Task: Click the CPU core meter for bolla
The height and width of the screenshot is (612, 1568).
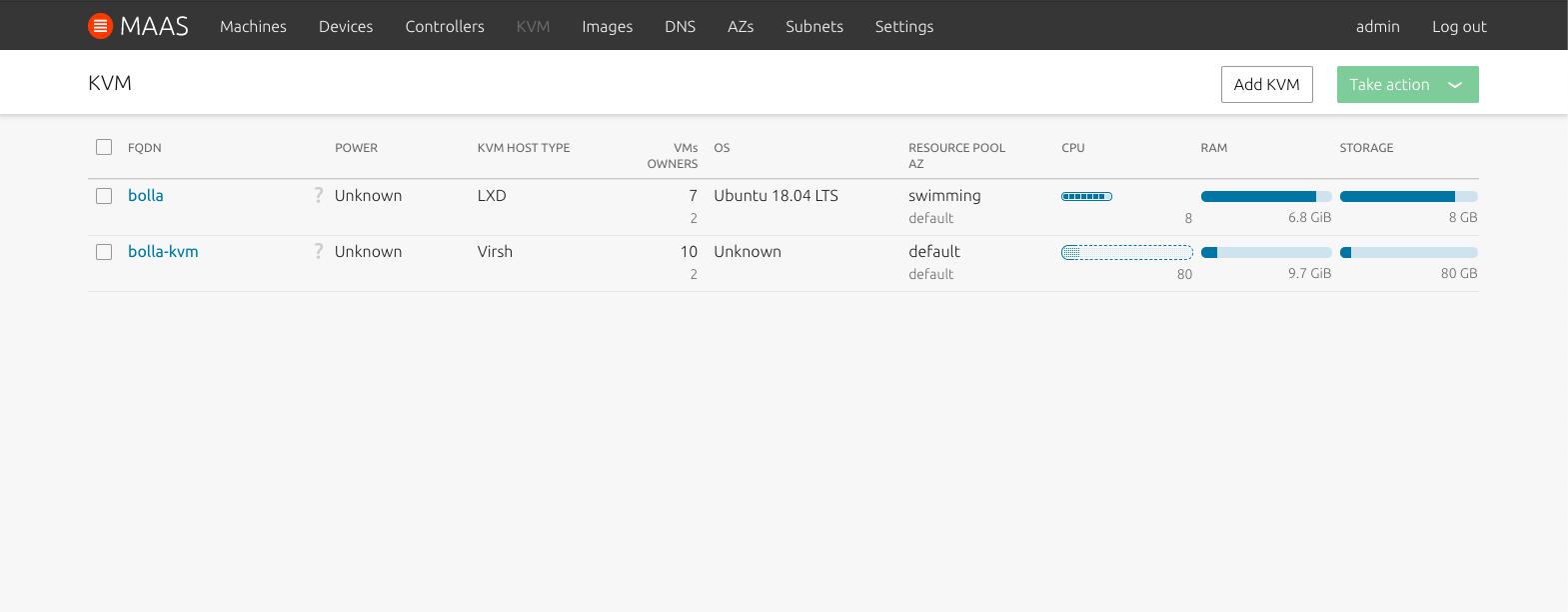Action: pyautogui.click(x=1086, y=196)
